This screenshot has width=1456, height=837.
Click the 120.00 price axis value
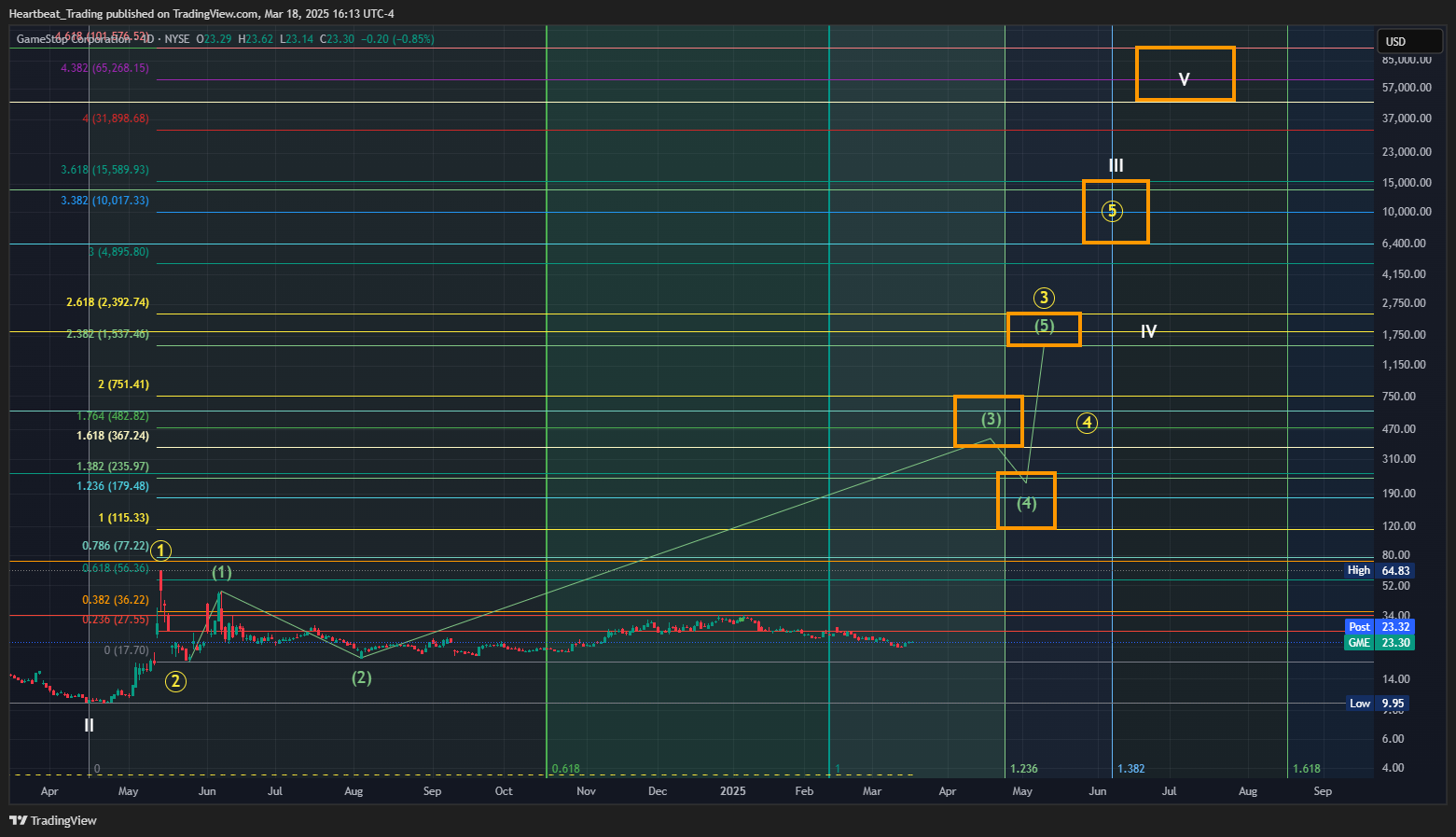click(1398, 526)
